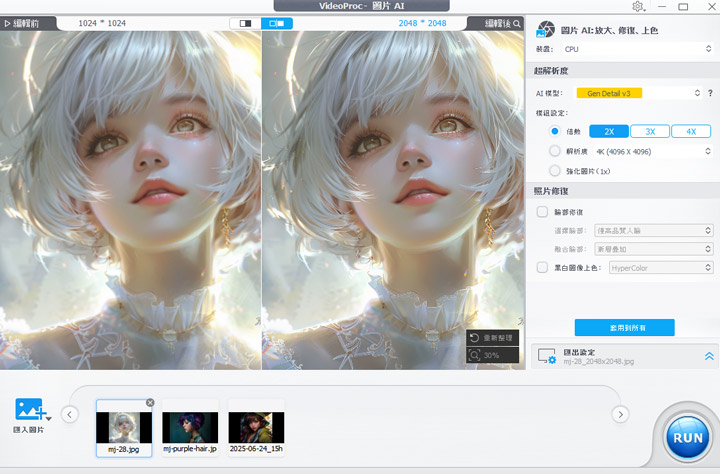The image size is (720, 474).
Task: Start processing with the RUN button
Action: 687,438
